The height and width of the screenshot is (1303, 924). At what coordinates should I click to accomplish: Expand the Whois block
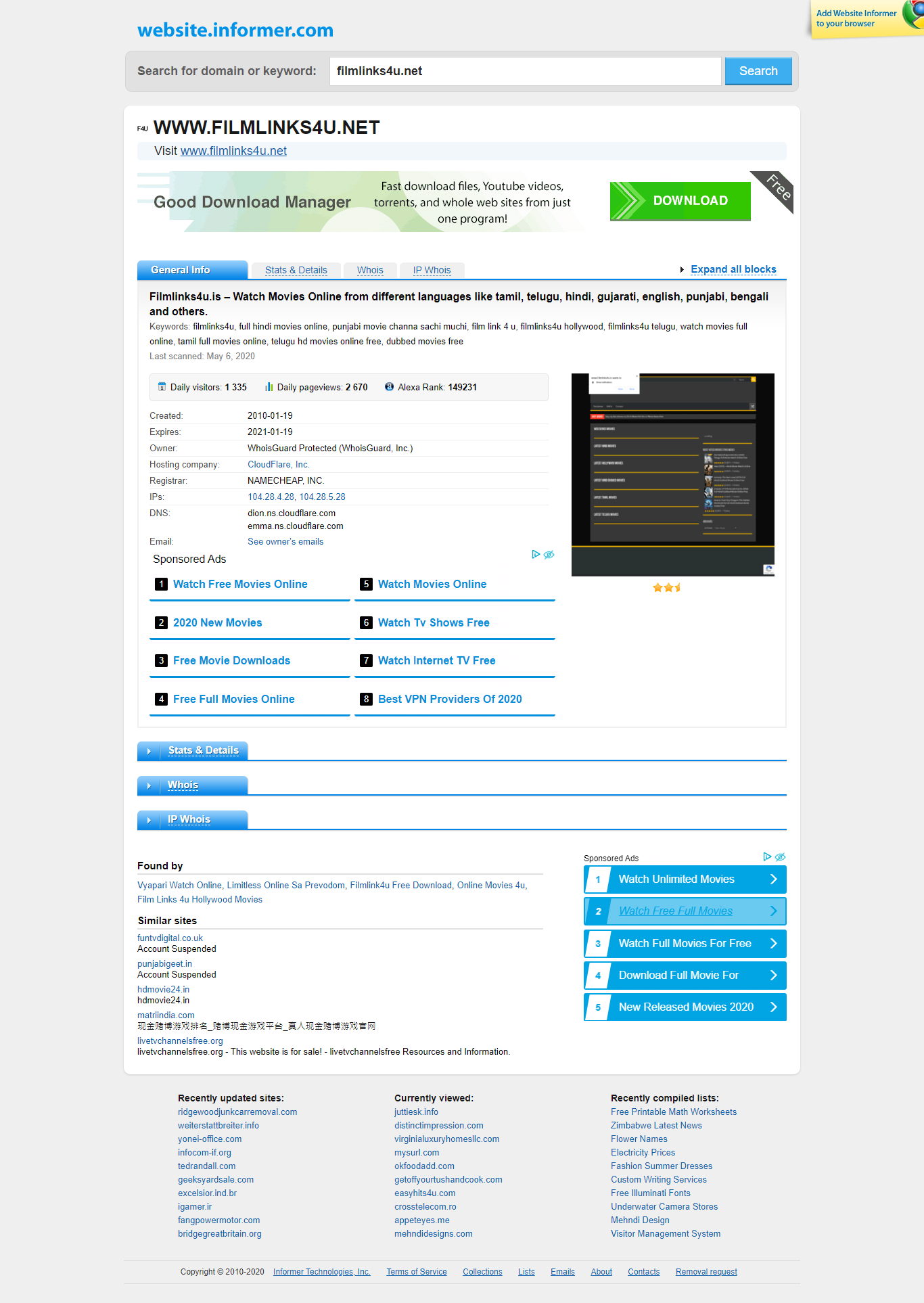click(193, 785)
